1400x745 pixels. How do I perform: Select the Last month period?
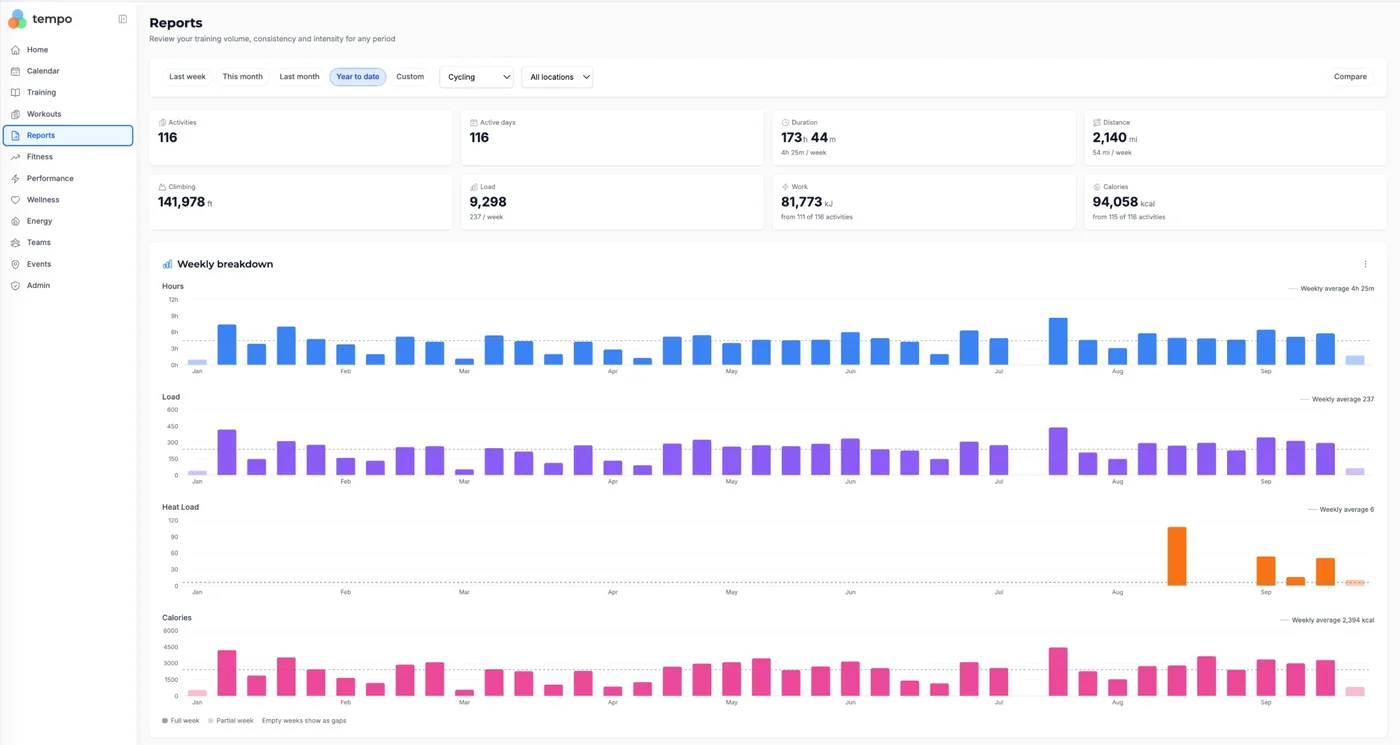point(299,77)
